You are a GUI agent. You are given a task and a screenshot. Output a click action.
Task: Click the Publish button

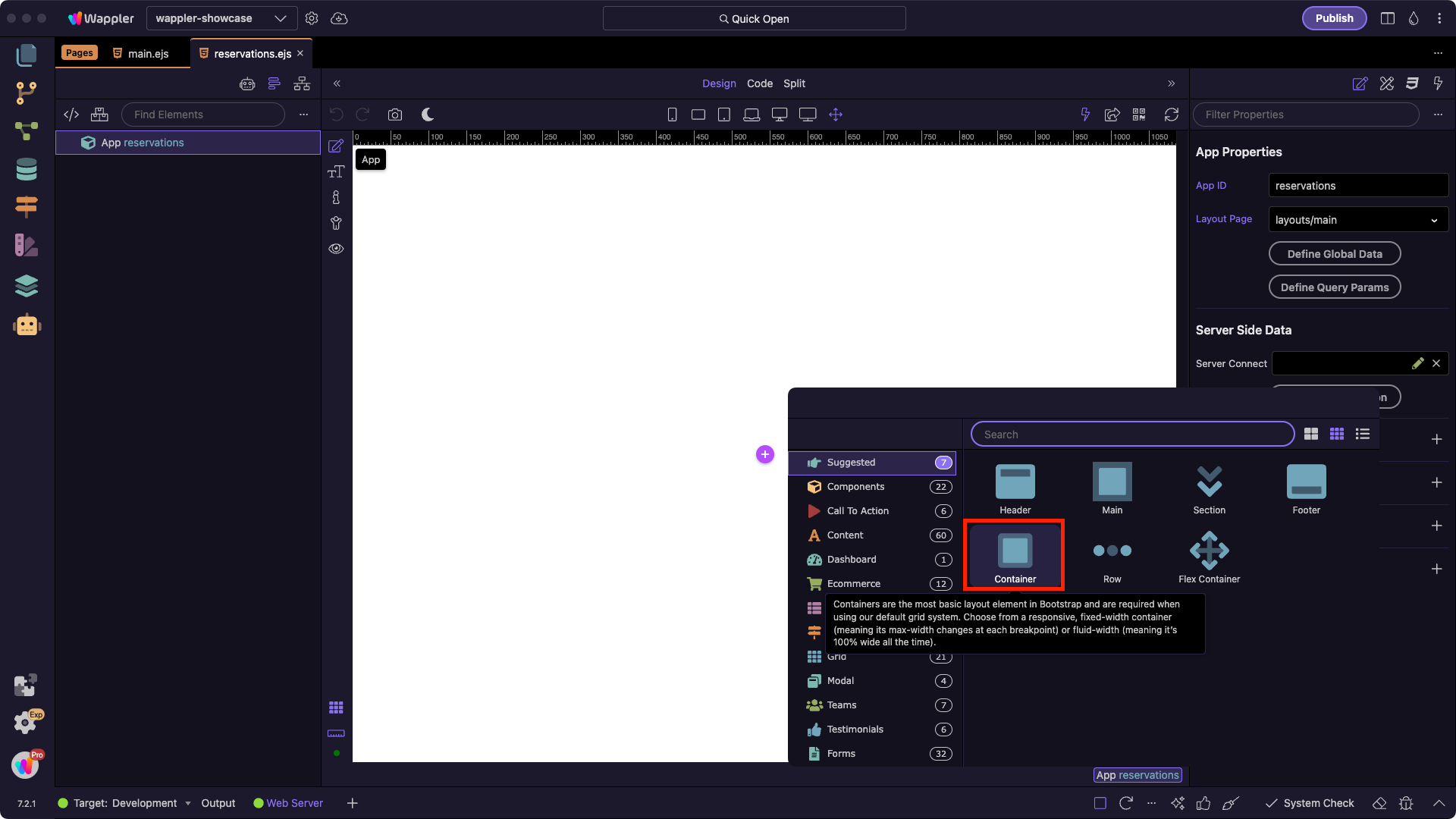tap(1333, 18)
